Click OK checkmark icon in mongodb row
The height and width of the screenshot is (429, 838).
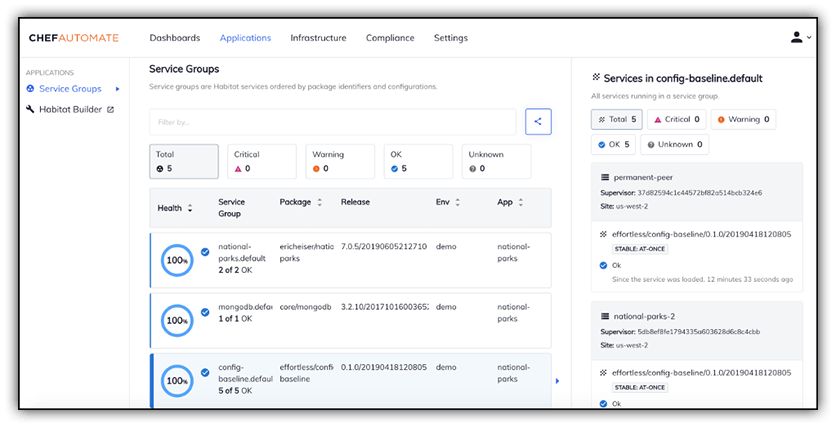(x=205, y=313)
